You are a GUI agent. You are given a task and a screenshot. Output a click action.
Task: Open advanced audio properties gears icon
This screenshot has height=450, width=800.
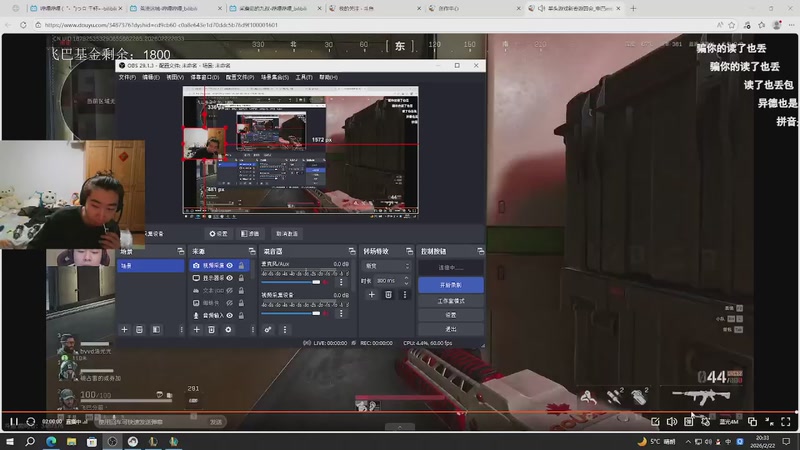pyautogui.click(x=268, y=330)
